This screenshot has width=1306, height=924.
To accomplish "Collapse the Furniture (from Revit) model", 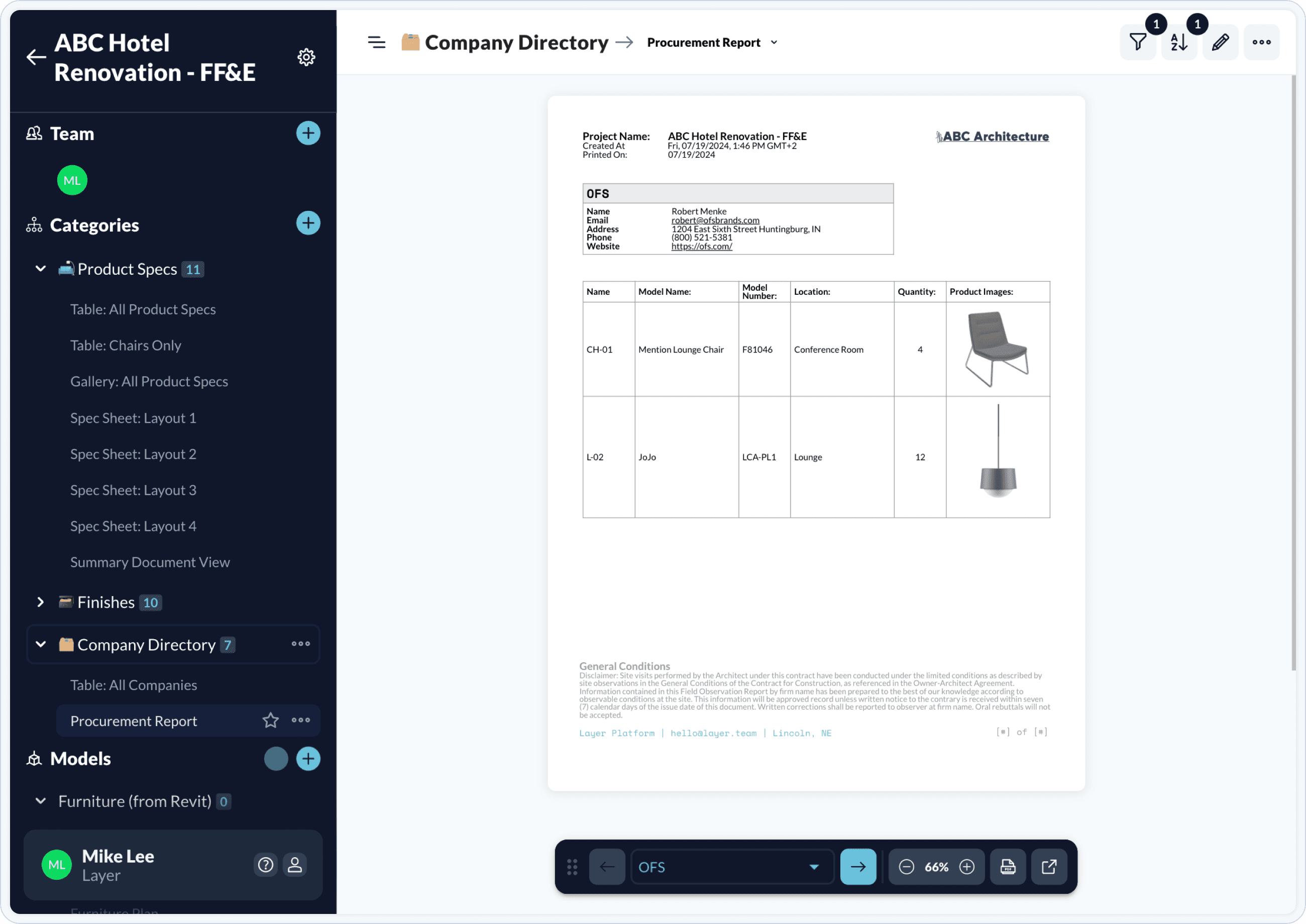I will [x=40, y=800].
